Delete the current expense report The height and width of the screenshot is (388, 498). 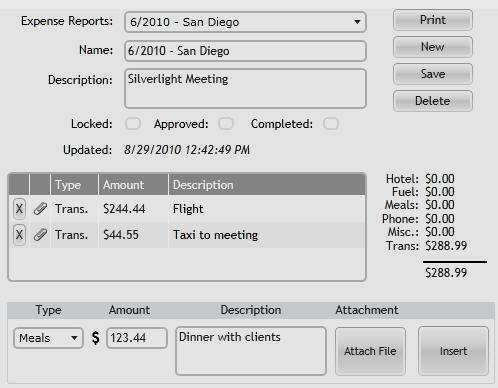(433, 101)
